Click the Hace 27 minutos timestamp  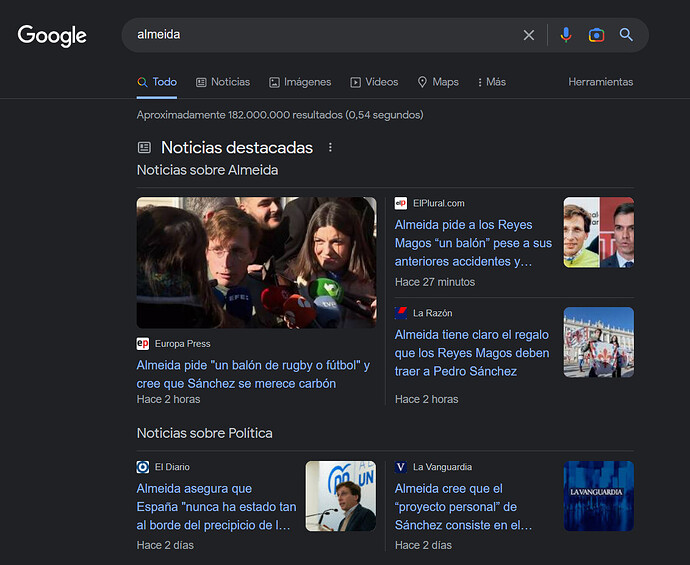(x=435, y=282)
